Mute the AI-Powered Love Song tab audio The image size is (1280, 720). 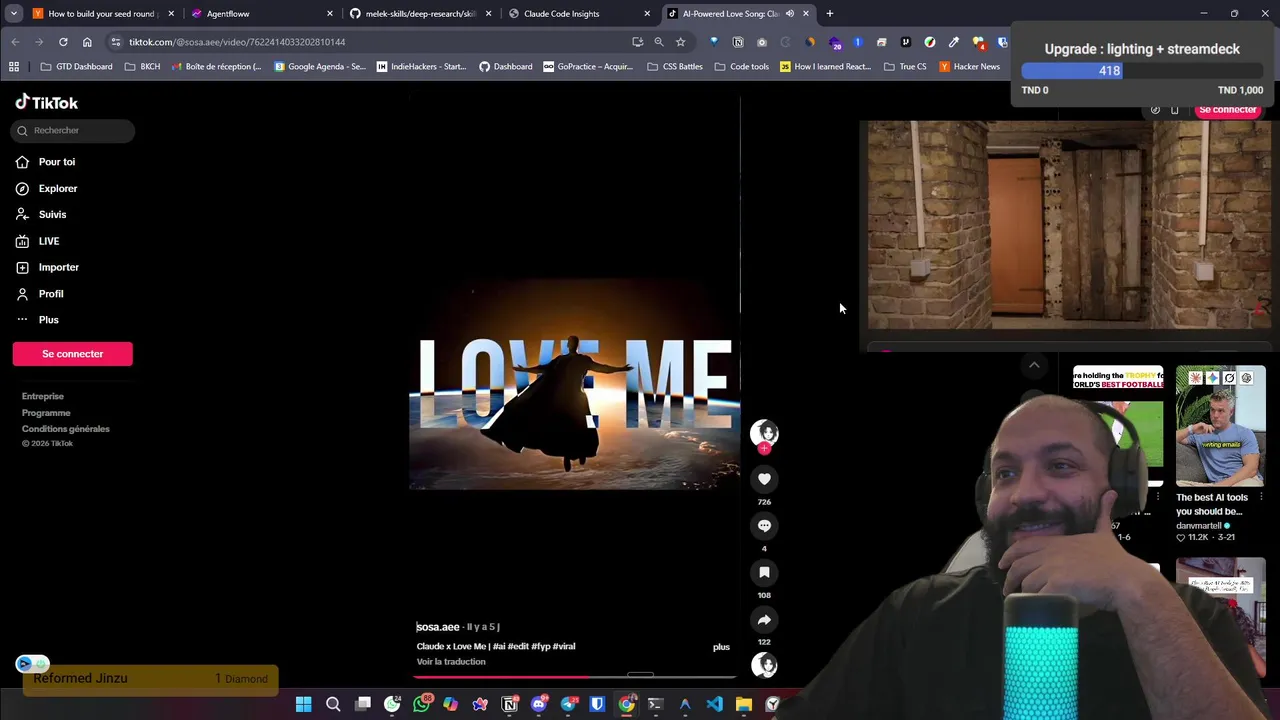pyautogui.click(x=790, y=14)
